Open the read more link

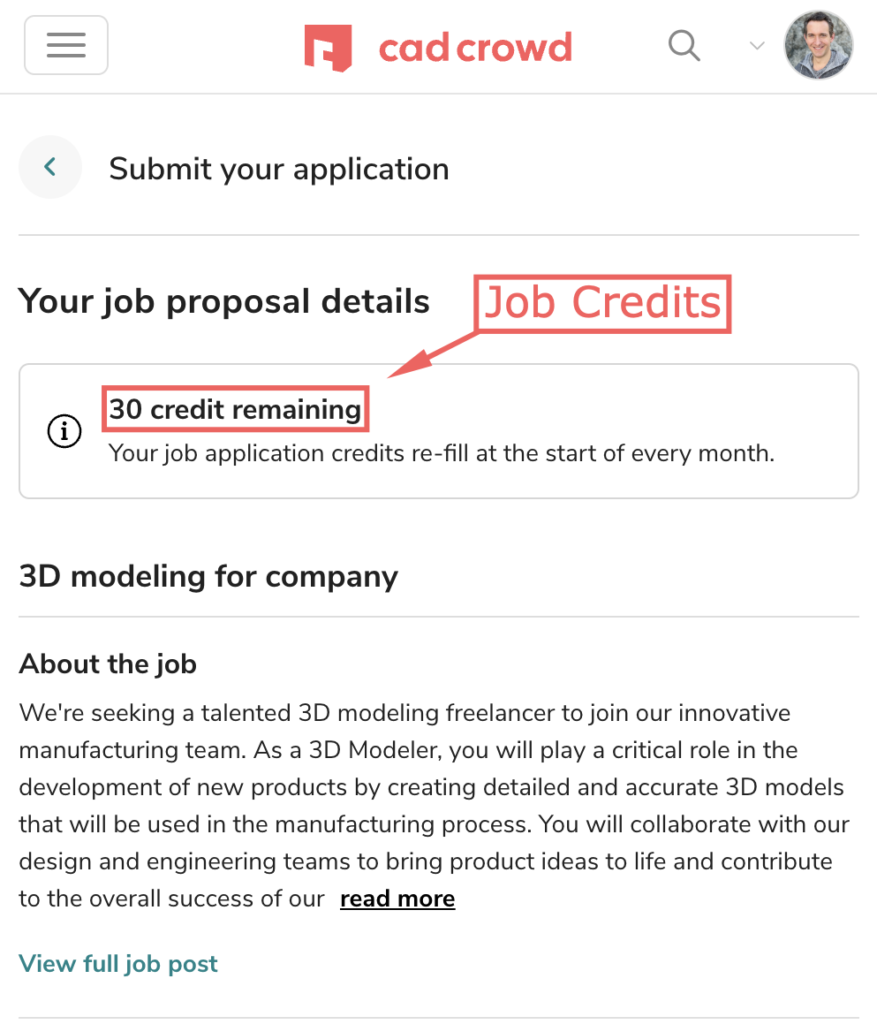pyautogui.click(x=397, y=898)
